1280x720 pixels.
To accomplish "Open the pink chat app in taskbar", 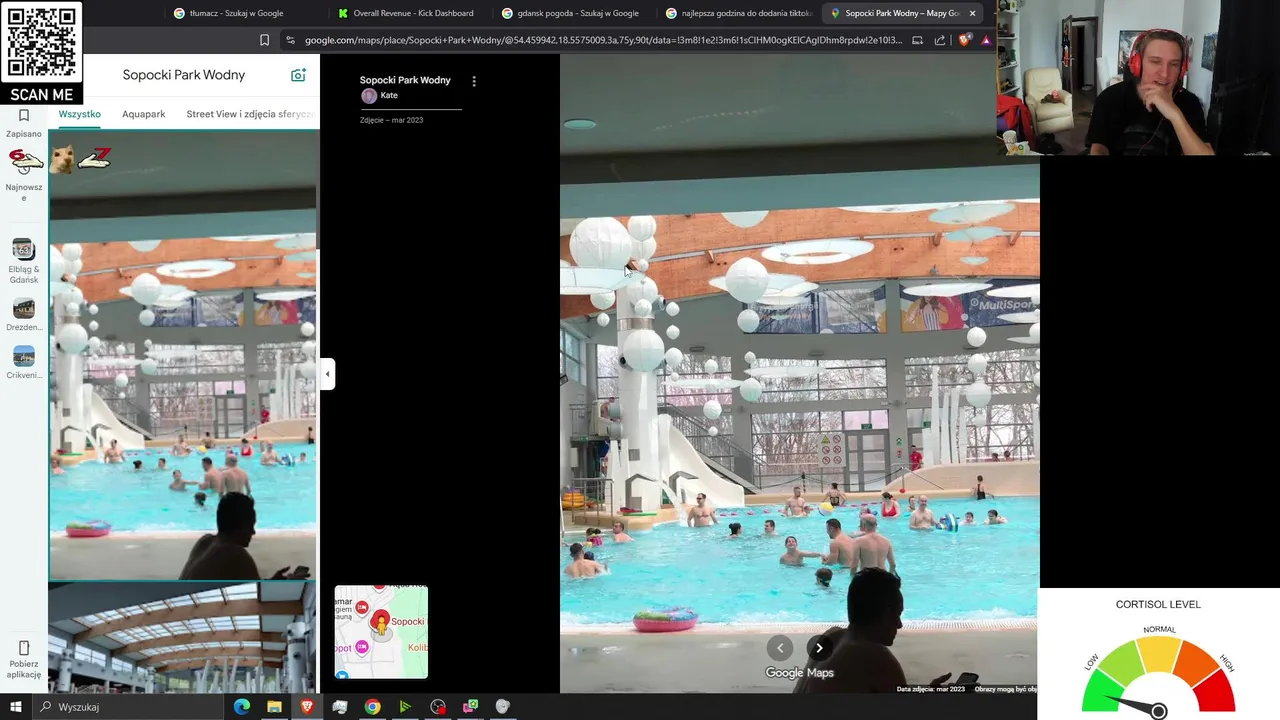I will (470, 707).
